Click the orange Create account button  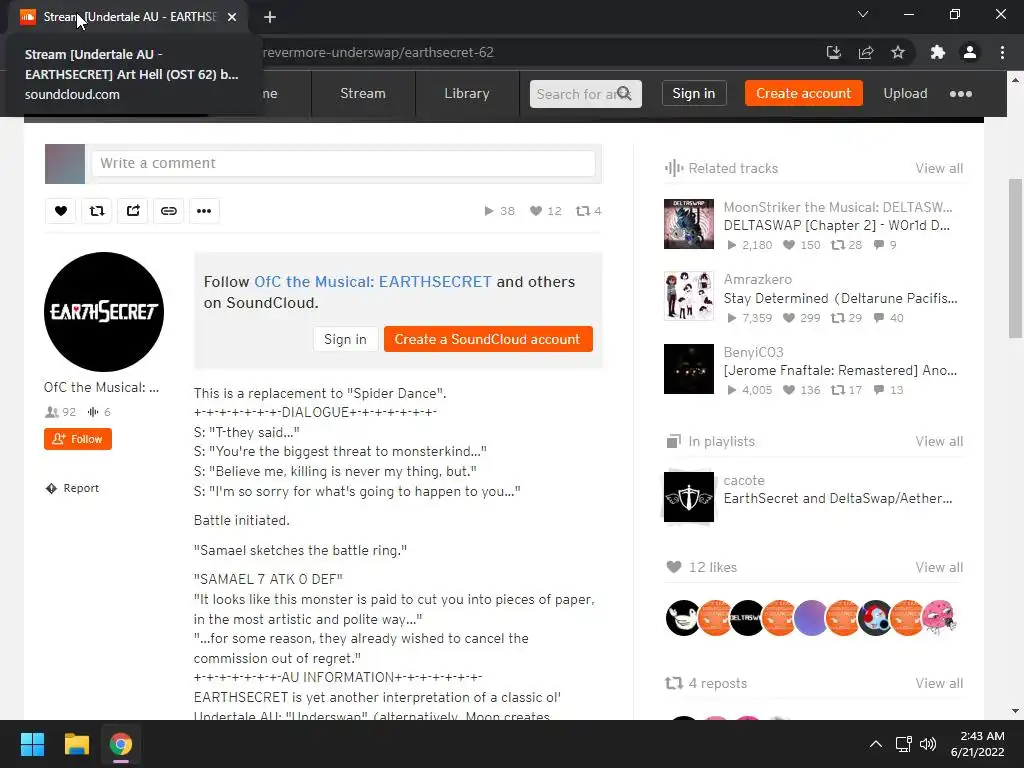coord(803,93)
